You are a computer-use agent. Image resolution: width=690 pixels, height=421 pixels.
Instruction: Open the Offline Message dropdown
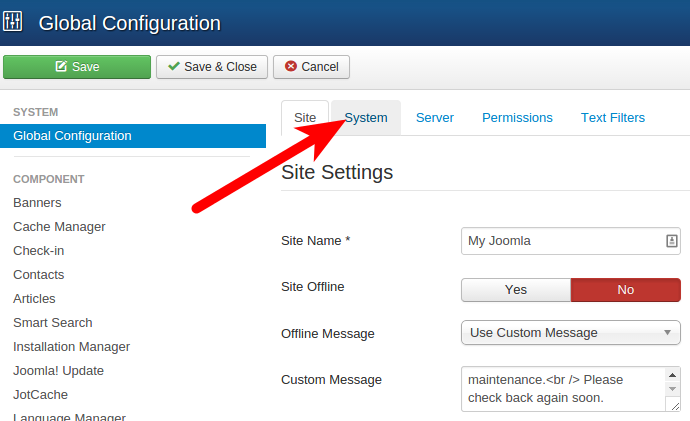[570, 333]
